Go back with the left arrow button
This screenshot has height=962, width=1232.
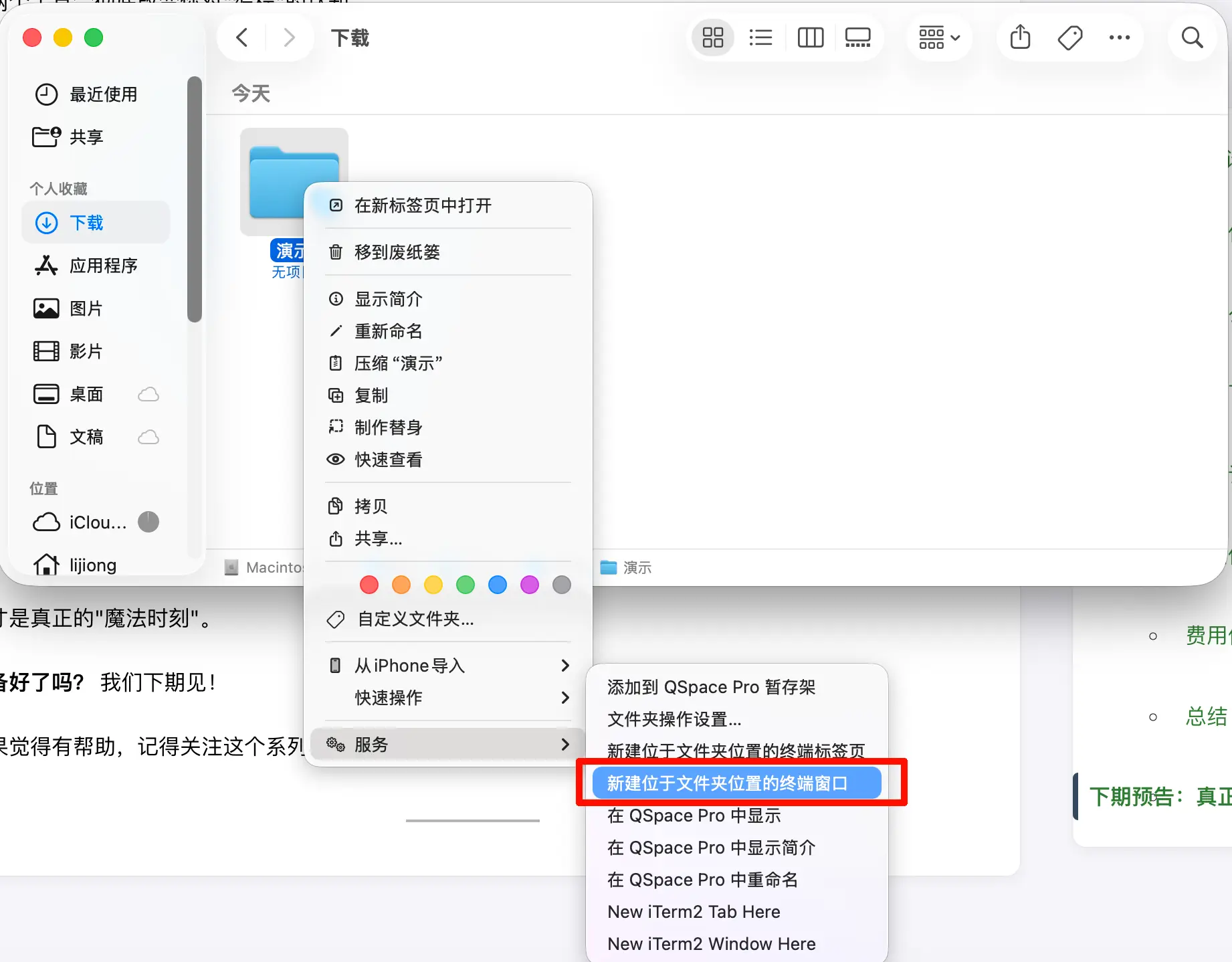point(242,37)
